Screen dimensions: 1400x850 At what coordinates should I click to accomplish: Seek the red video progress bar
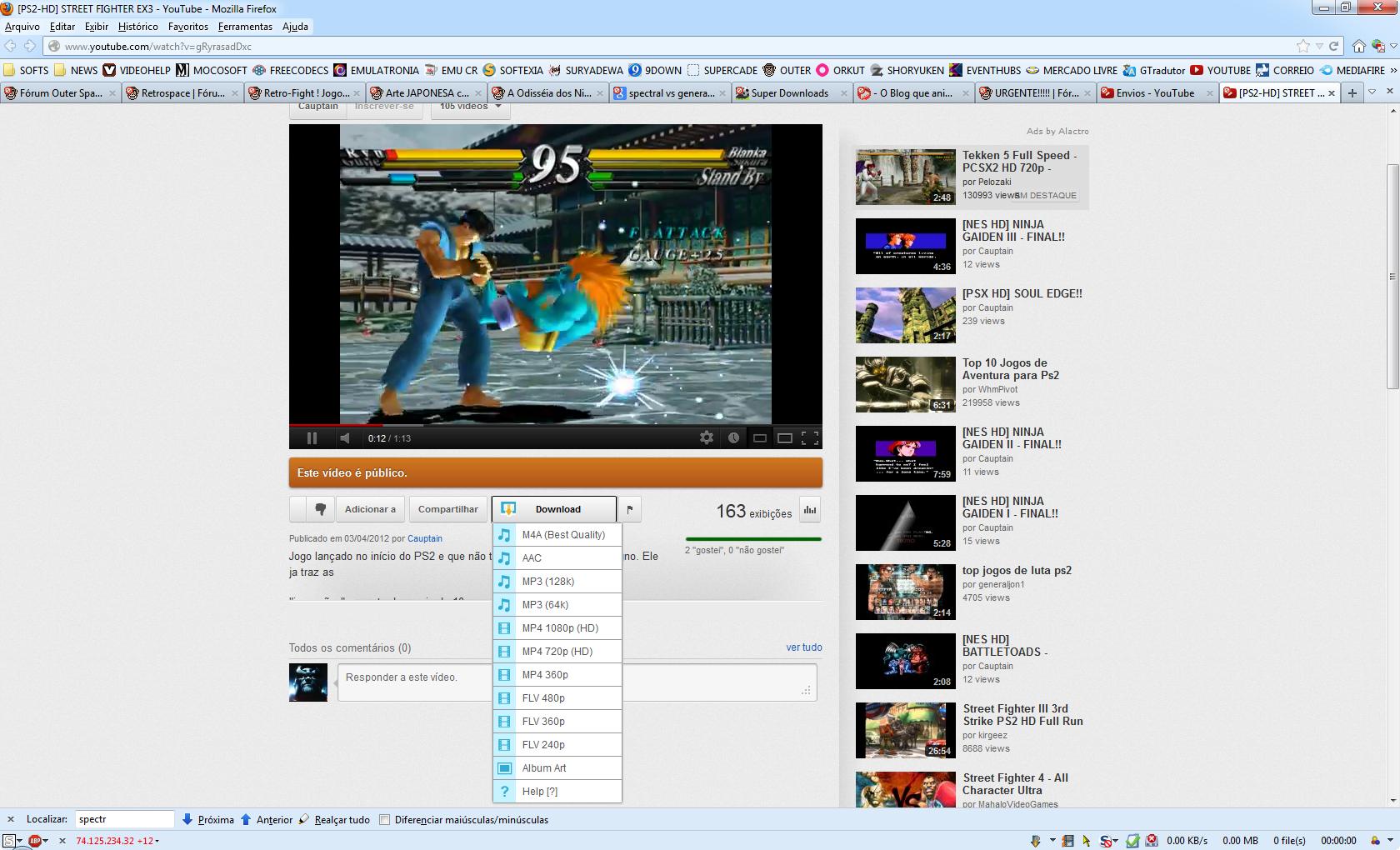coord(555,425)
